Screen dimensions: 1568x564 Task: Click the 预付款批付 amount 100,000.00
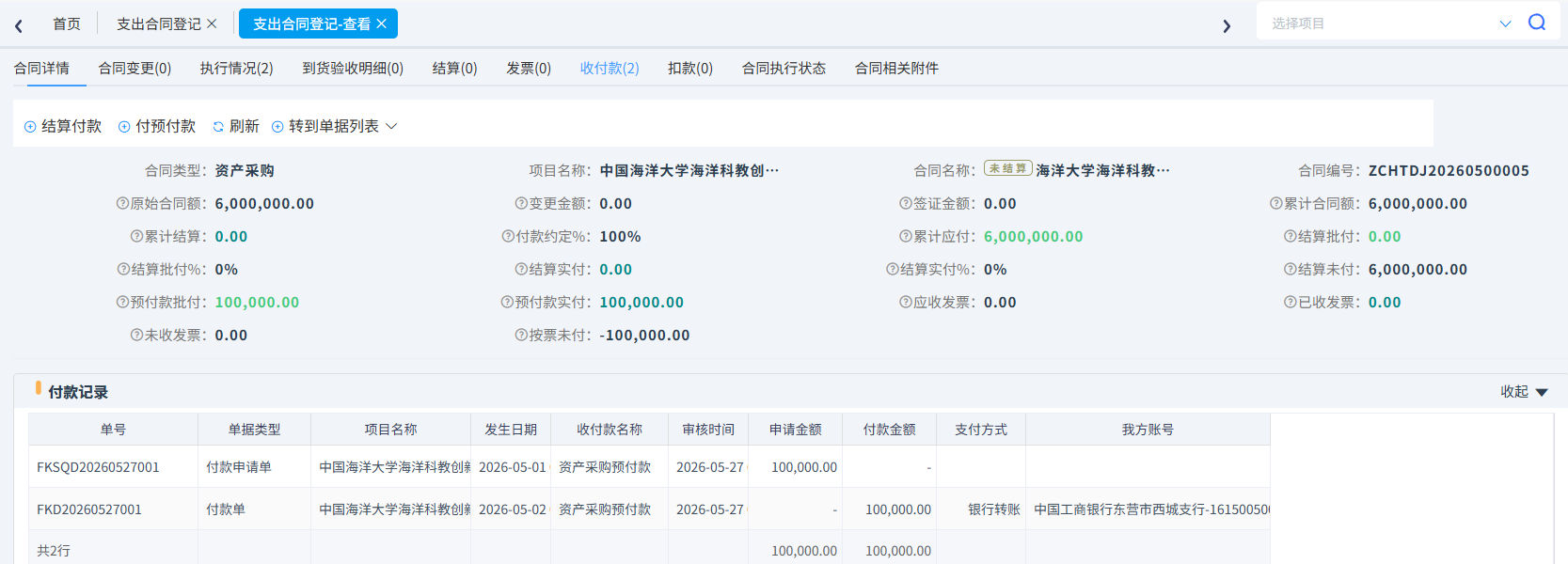click(x=257, y=303)
